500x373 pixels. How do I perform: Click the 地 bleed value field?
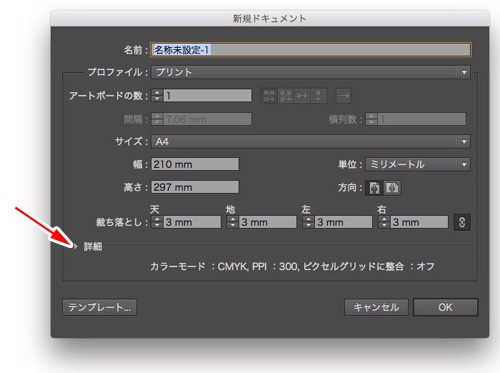(x=268, y=222)
